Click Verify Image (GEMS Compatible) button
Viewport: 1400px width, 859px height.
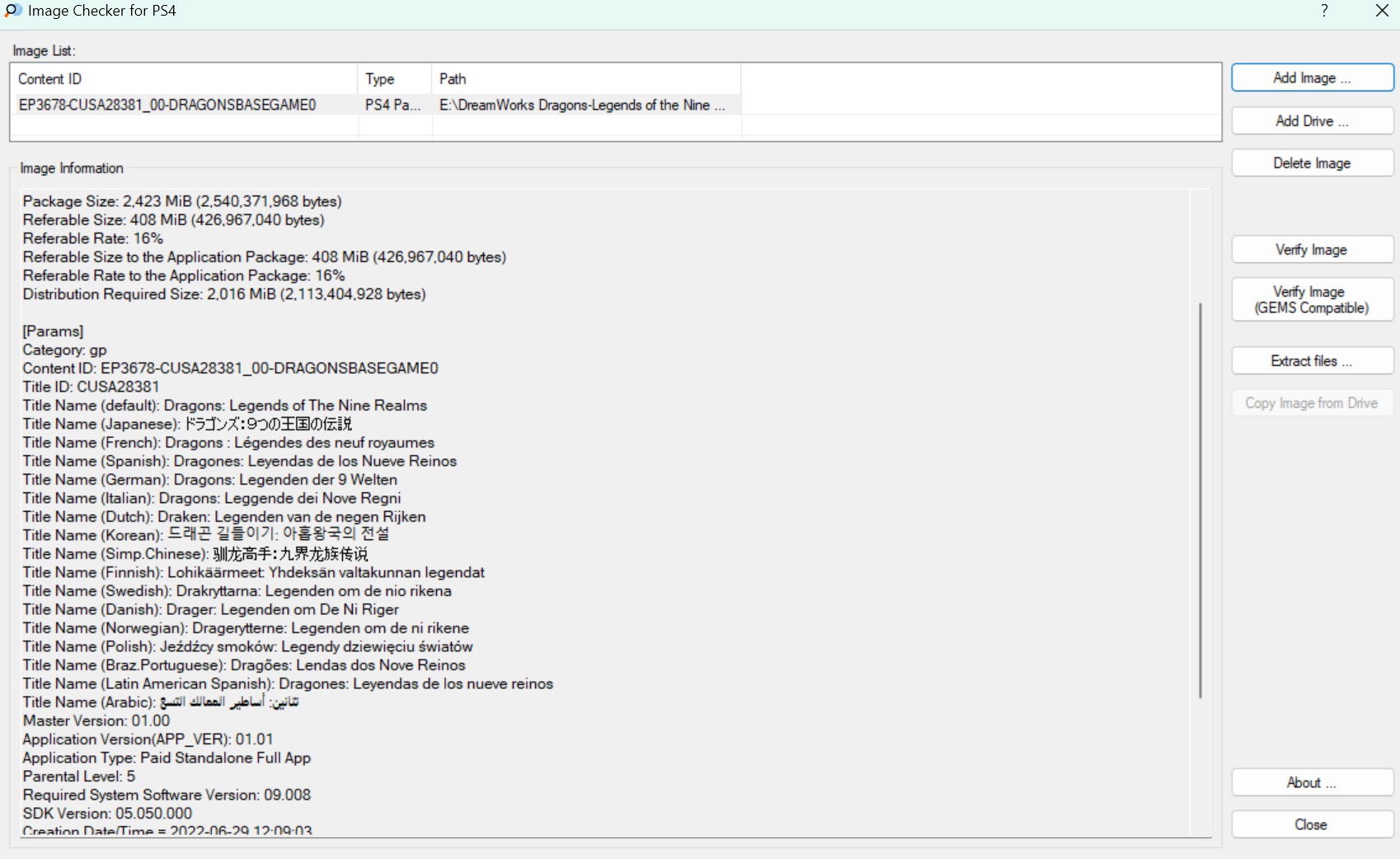[x=1312, y=300]
